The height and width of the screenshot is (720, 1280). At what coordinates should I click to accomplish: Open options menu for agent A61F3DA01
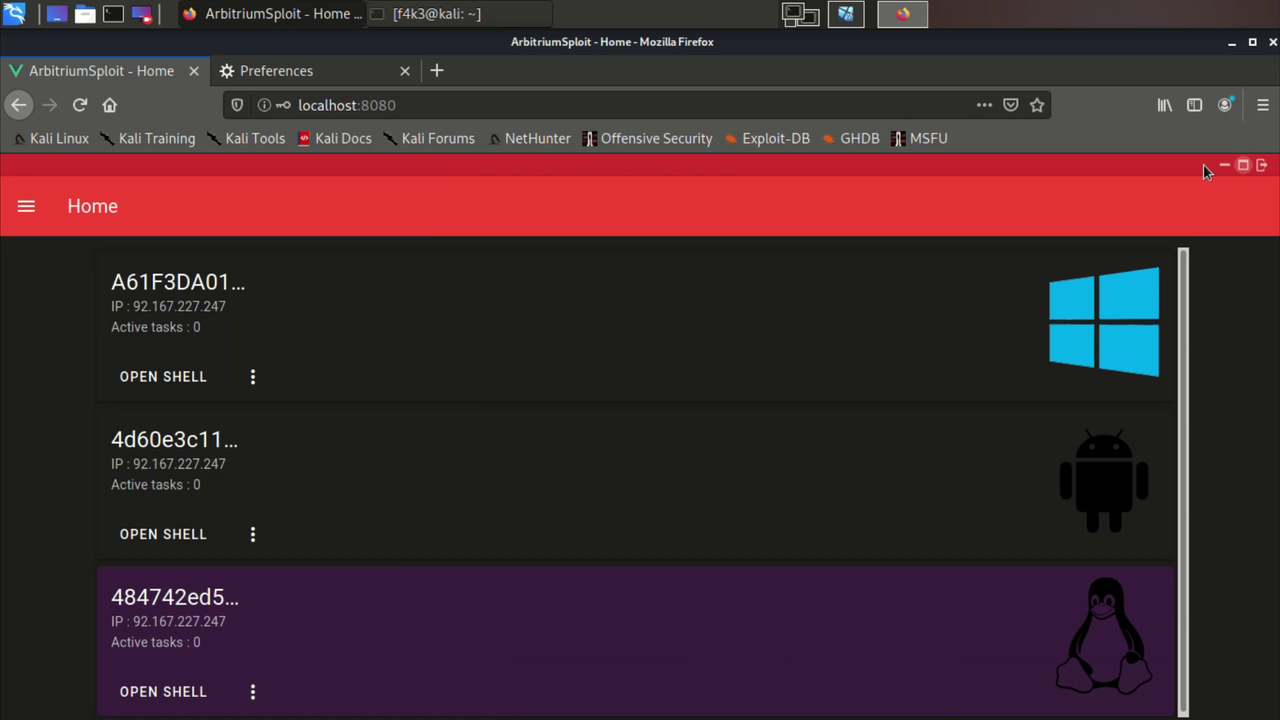[x=252, y=376]
